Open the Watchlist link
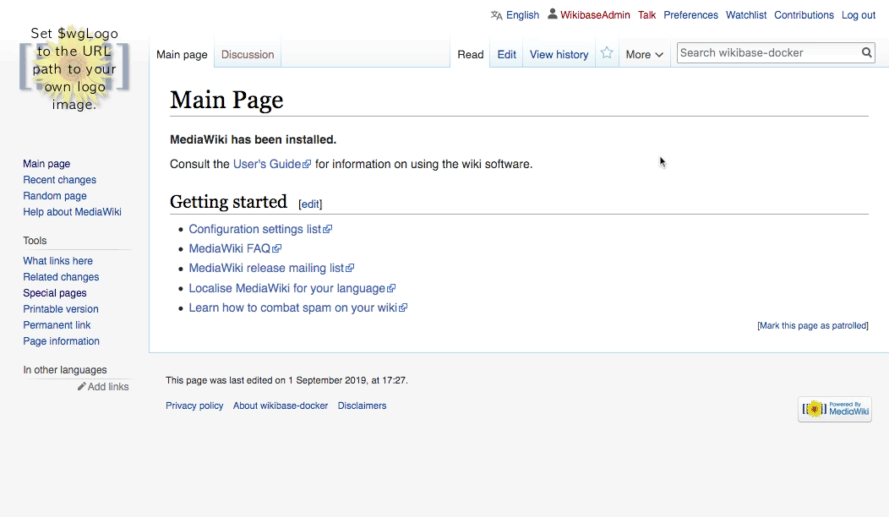Screen dimensions: 889x517 pyautogui.click(x=746, y=15)
